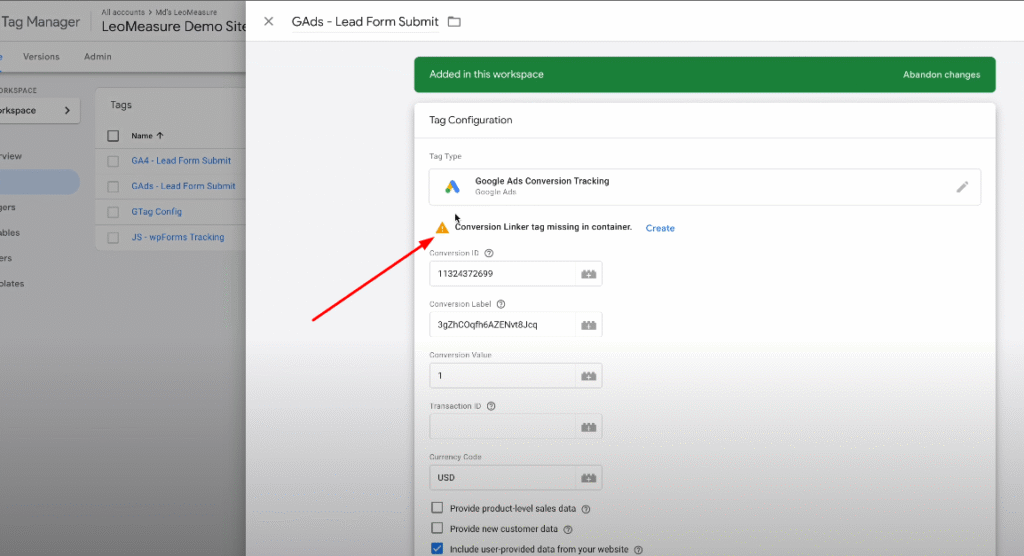This screenshot has height=556, width=1024.
Task: Click Create to add Conversion Linker tag
Action: point(660,228)
